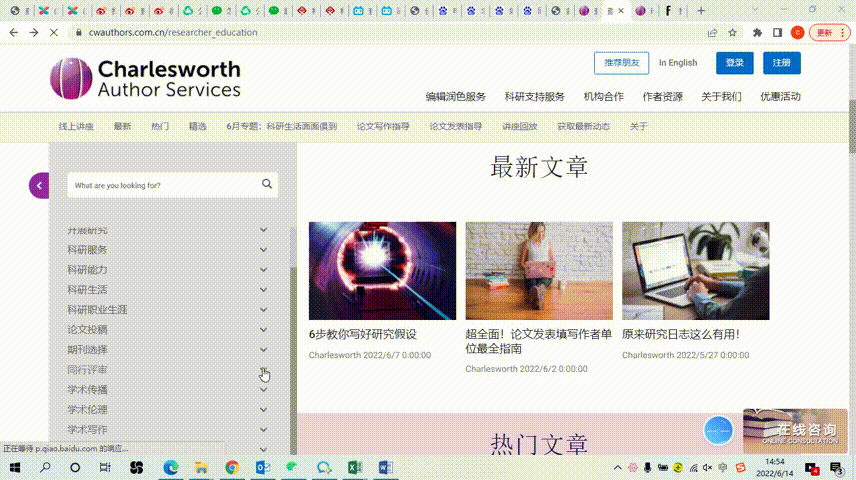Screen dimensions: 856x480
Task: Click the blue round chat bubble icon
Action: [x=718, y=430]
